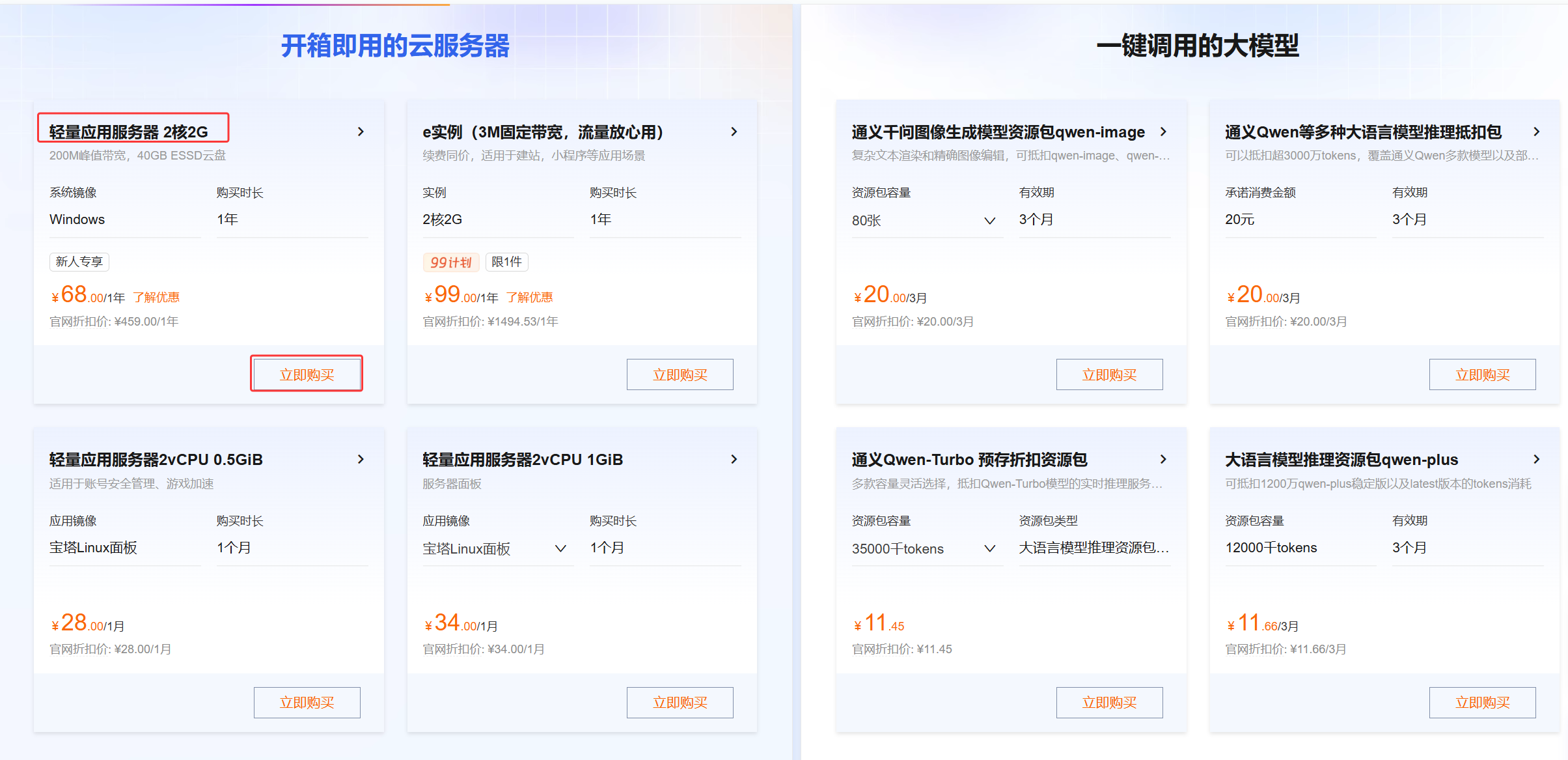Open details arrow on 轻量应用服务器 2核2G card
The image size is (1568, 760).
tap(361, 131)
